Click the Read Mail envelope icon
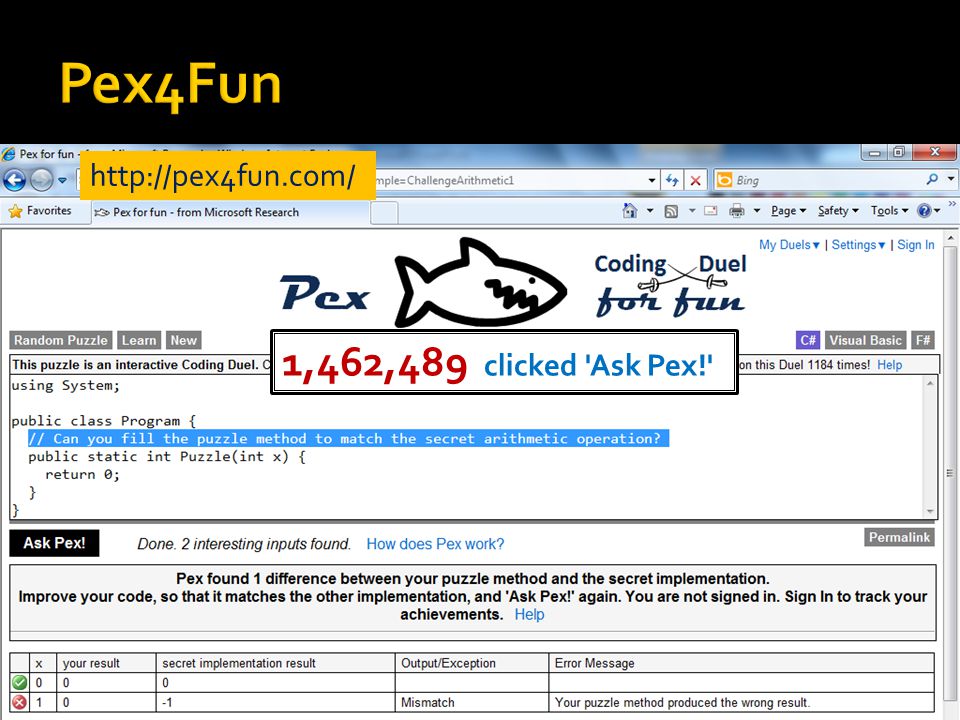The height and width of the screenshot is (720, 960). (x=710, y=211)
